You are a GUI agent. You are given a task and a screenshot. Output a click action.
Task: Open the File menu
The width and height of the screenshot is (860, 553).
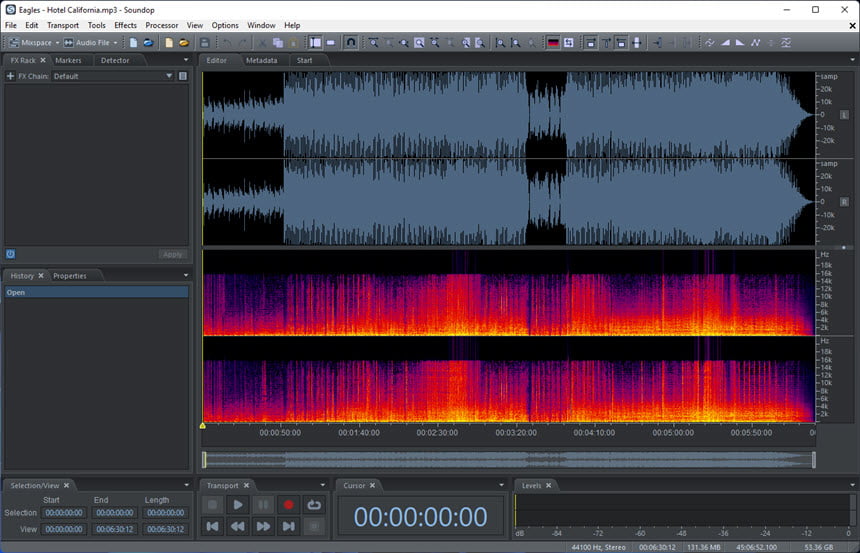click(11, 25)
